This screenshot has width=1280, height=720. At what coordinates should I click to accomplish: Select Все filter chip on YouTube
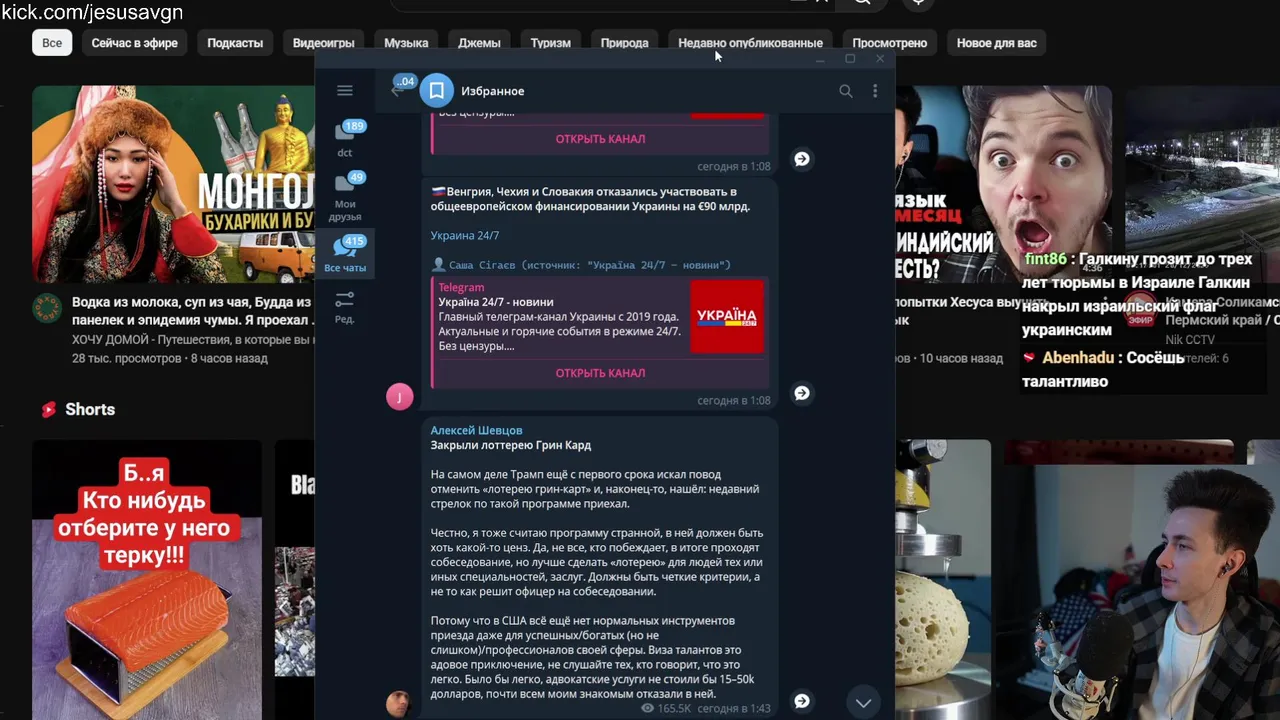pos(52,43)
